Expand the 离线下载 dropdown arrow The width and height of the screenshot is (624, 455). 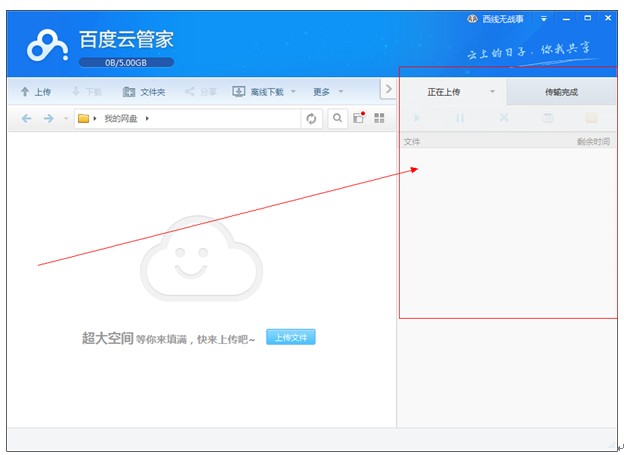point(293,92)
